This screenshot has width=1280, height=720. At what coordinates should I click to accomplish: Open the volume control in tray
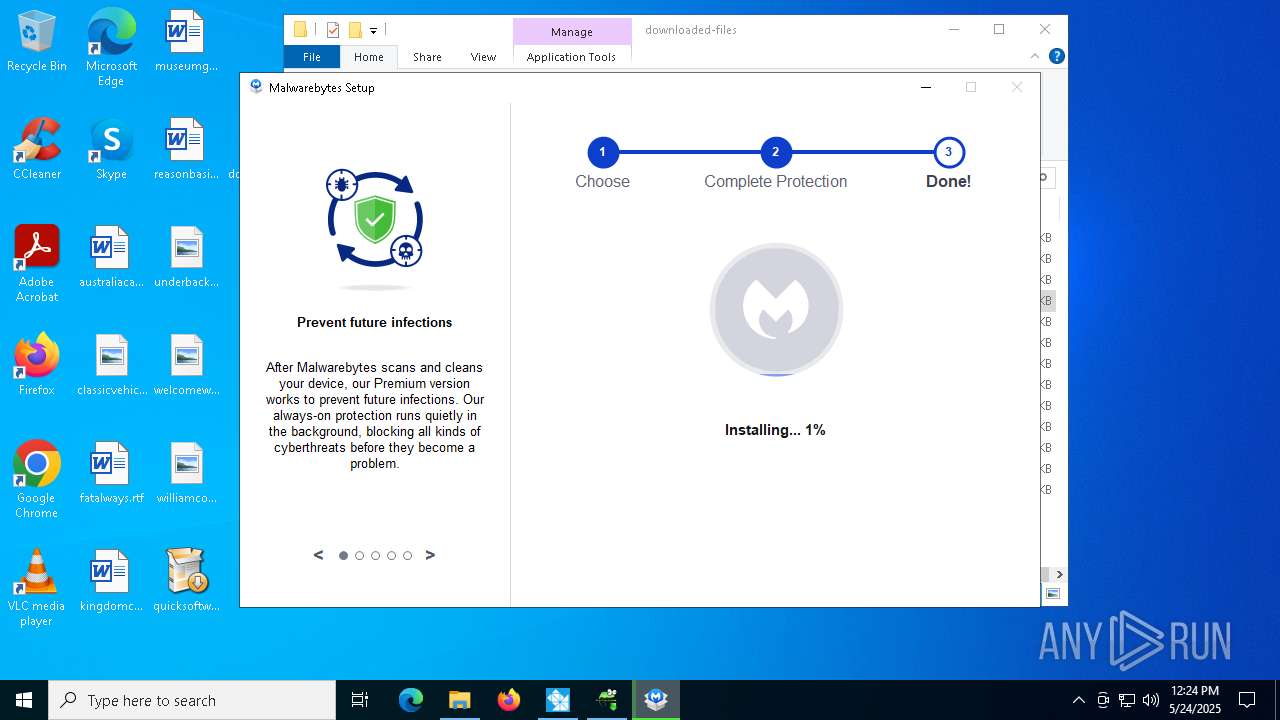1151,700
